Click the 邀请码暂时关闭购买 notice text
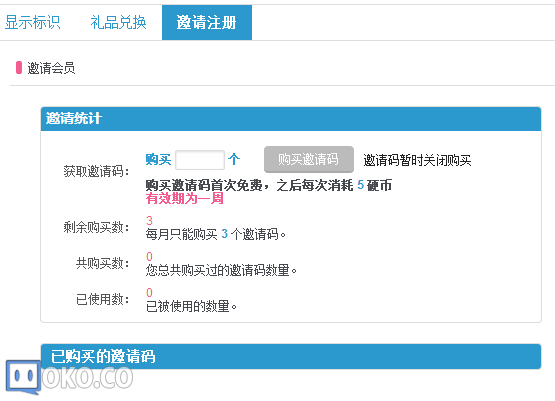Viewport: 555px width, 401px height. coord(417,160)
